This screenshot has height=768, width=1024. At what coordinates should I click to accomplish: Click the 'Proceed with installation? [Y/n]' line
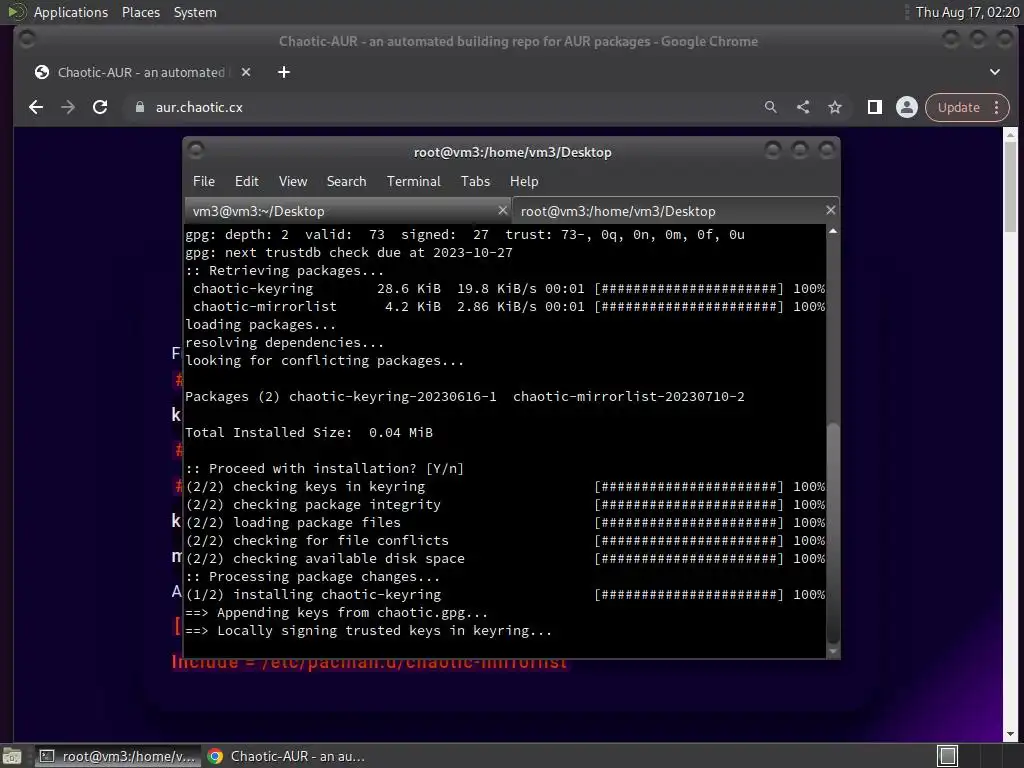tap(325, 468)
